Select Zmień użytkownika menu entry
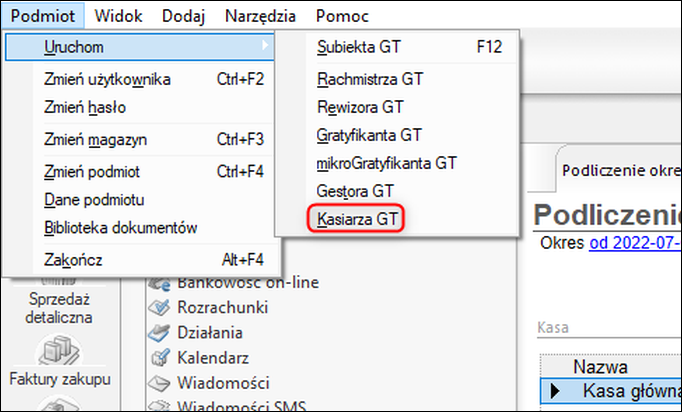The height and width of the screenshot is (412, 682). [107, 79]
